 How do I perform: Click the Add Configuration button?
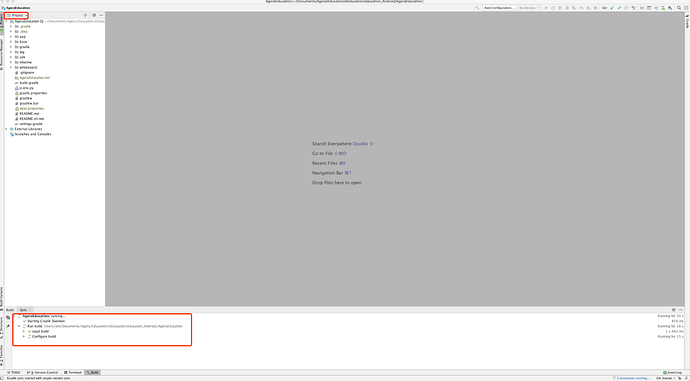(499, 8)
